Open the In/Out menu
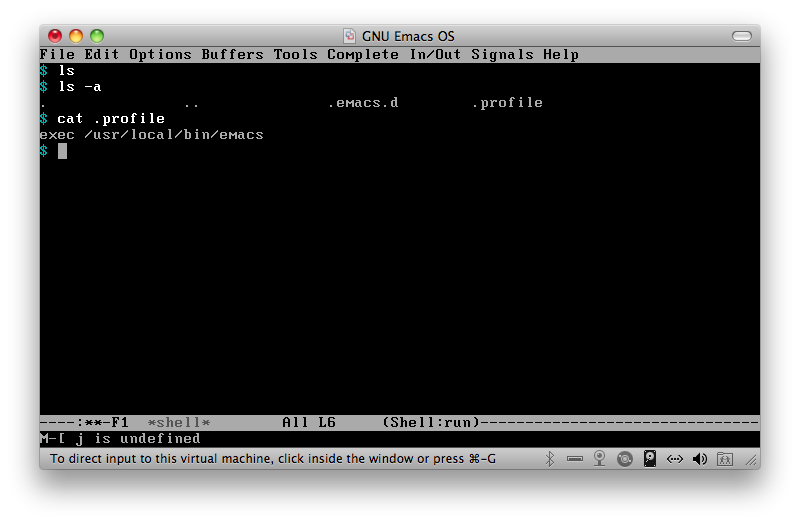800x524 pixels. tap(435, 54)
